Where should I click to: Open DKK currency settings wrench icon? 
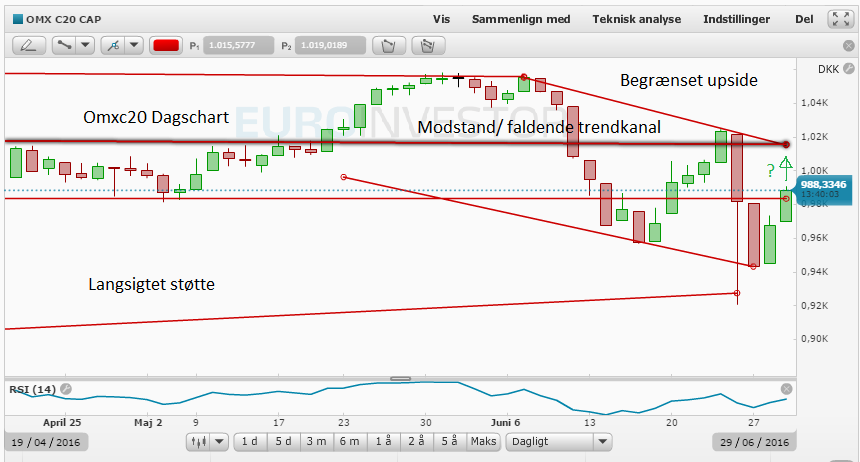pyautogui.click(x=848, y=69)
